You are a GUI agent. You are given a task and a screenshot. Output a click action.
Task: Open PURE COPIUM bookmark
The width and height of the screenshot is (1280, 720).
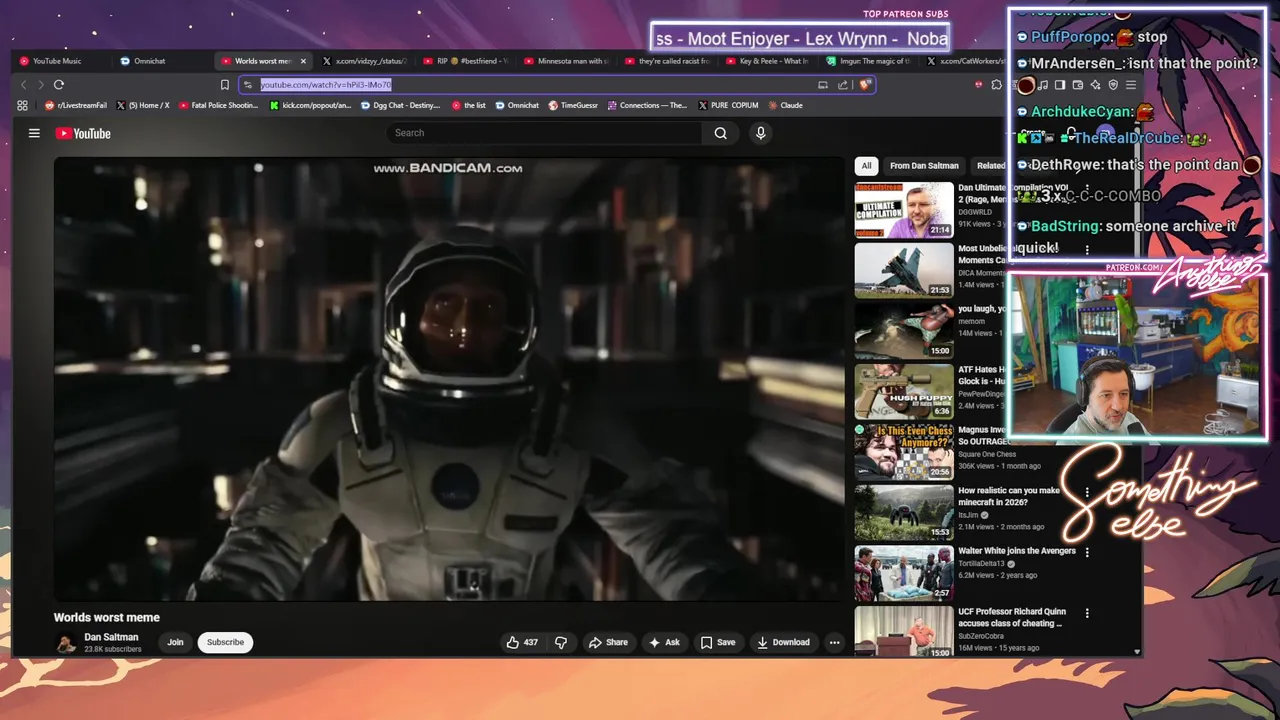(728, 105)
